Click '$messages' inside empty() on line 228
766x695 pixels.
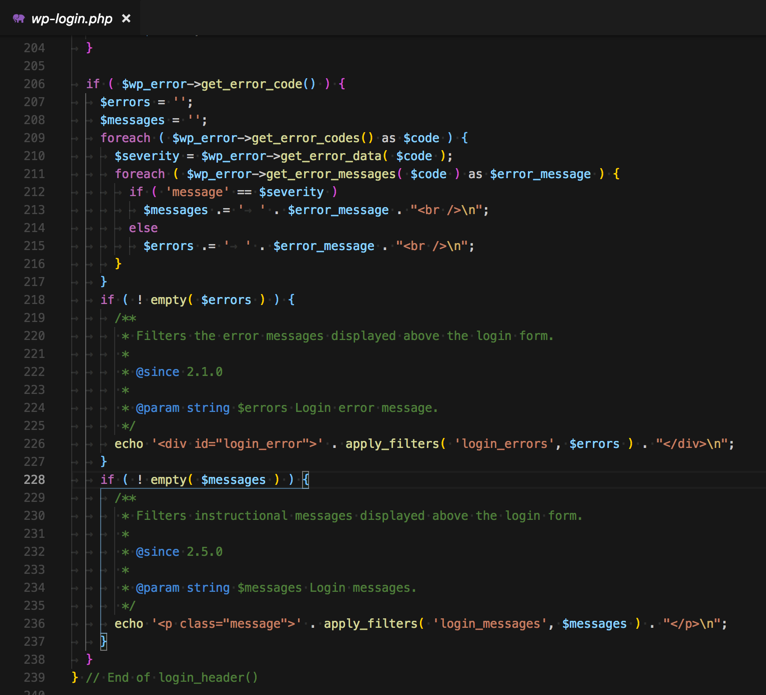pyautogui.click(x=234, y=480)
